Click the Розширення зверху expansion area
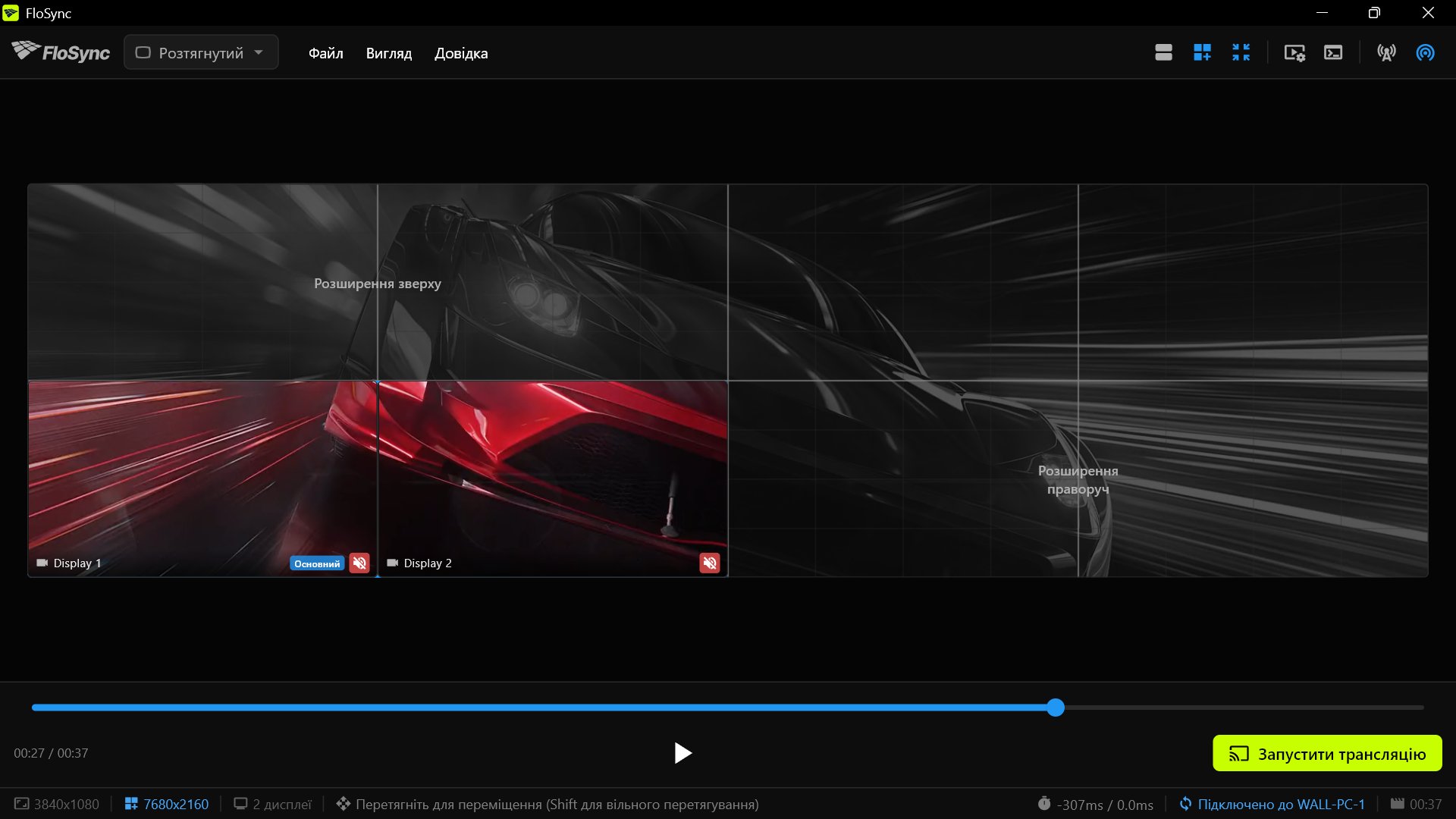This screenshot has width=1456, height=819. [378, 283]
